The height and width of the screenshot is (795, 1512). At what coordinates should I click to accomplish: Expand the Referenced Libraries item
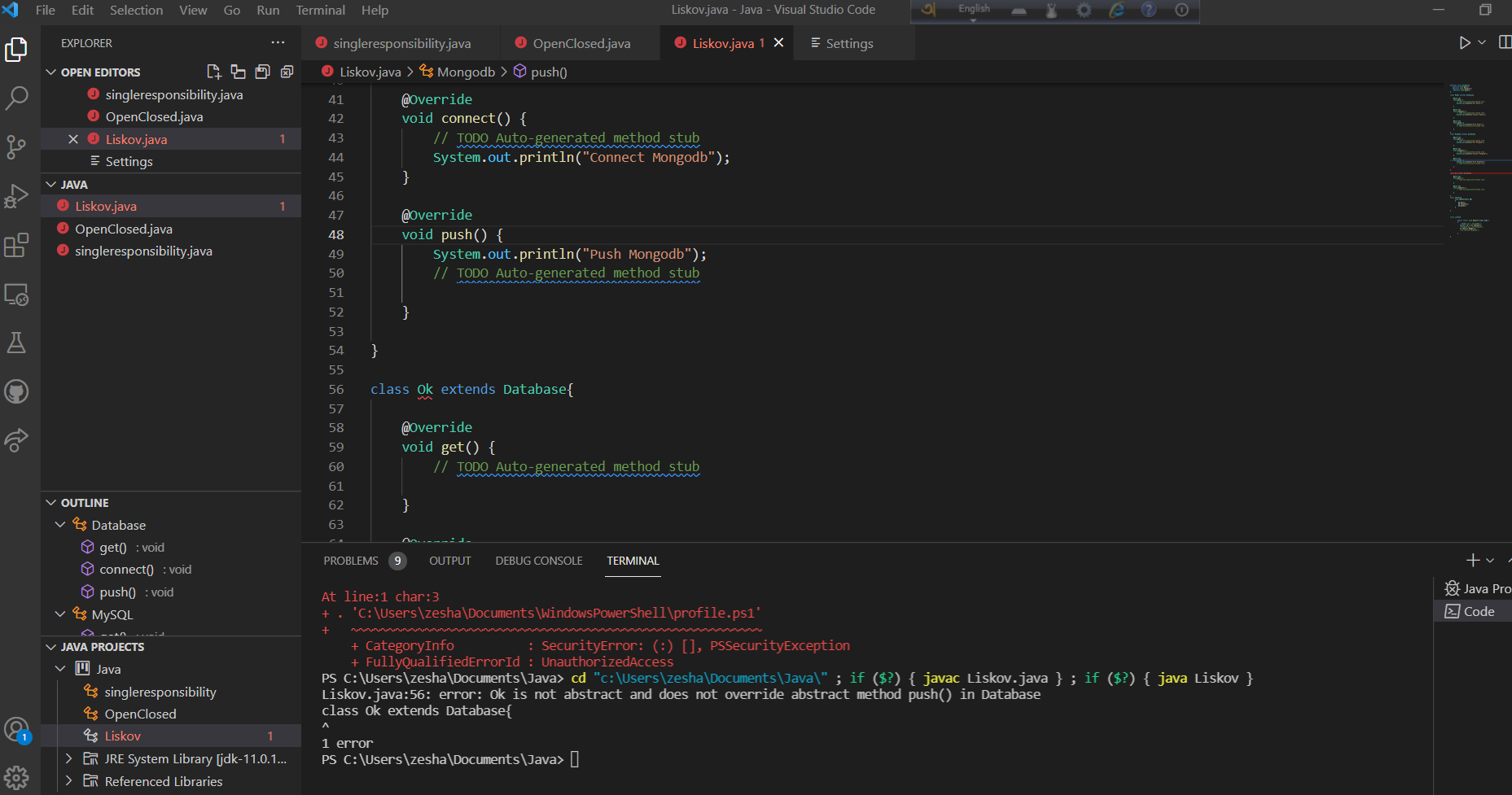coord(69,780)
